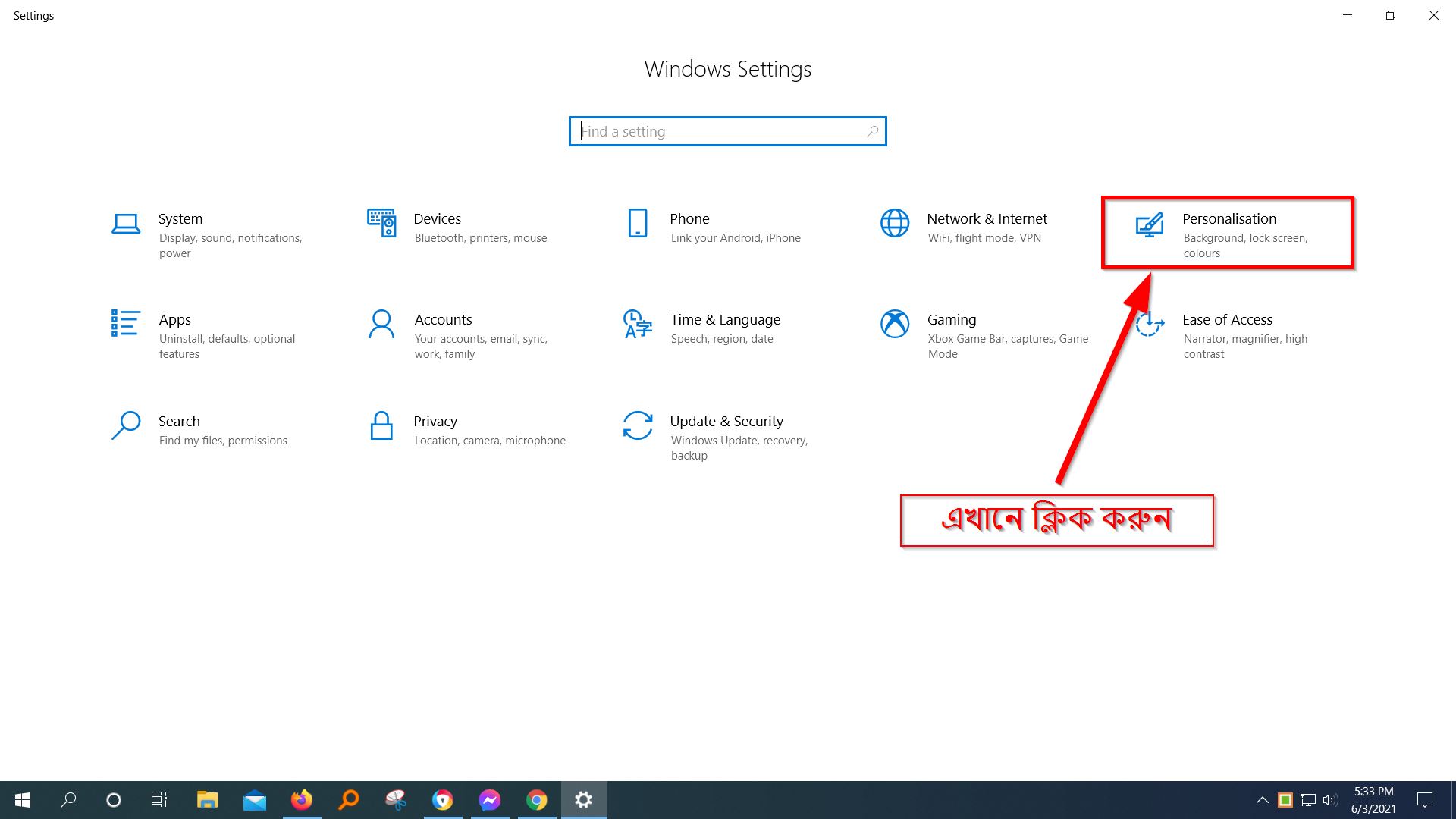Click the Find a setting search field
1456x819 pixels.
[727, 131]
